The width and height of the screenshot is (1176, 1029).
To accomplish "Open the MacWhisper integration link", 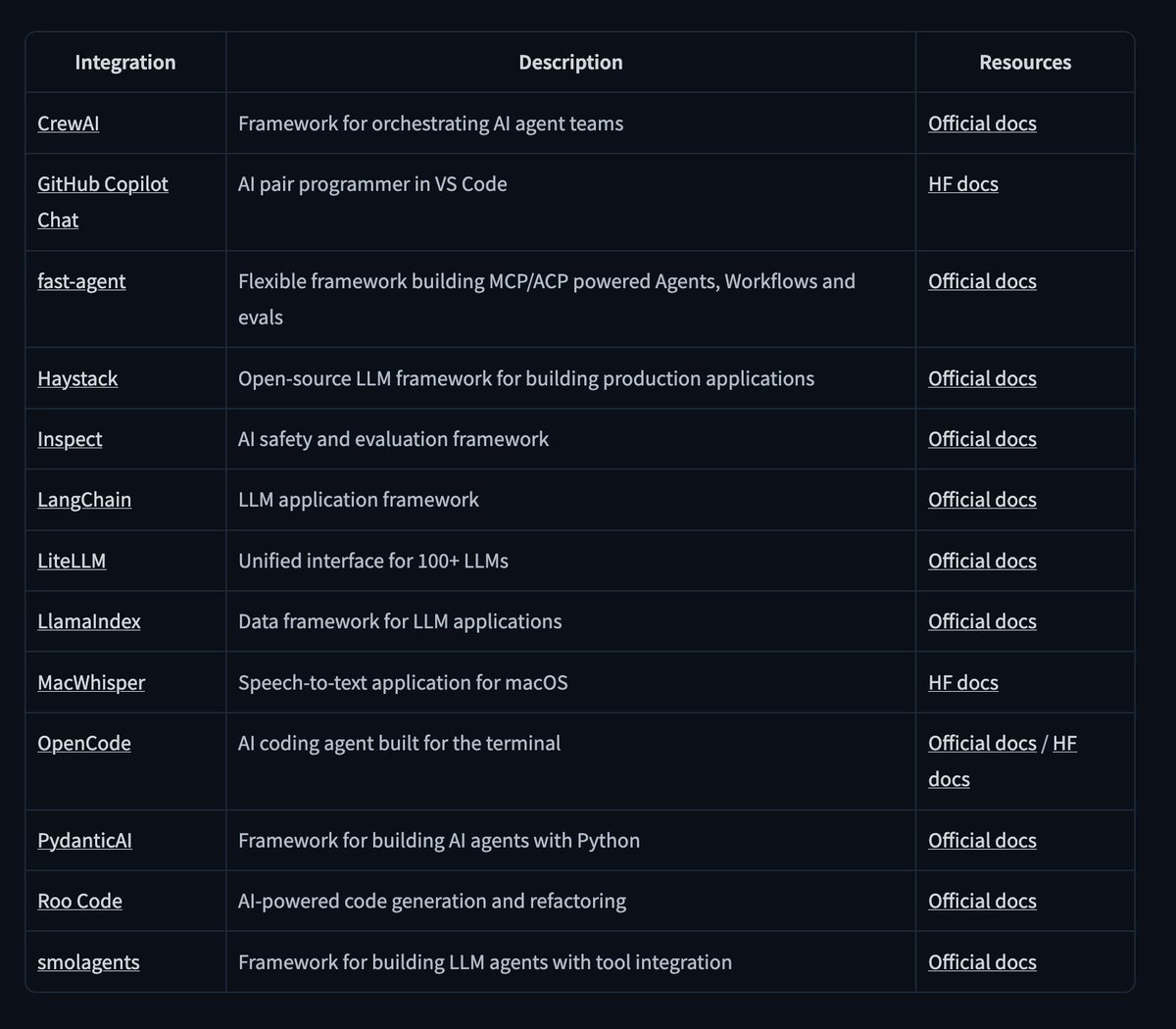I will coord(91,682).
